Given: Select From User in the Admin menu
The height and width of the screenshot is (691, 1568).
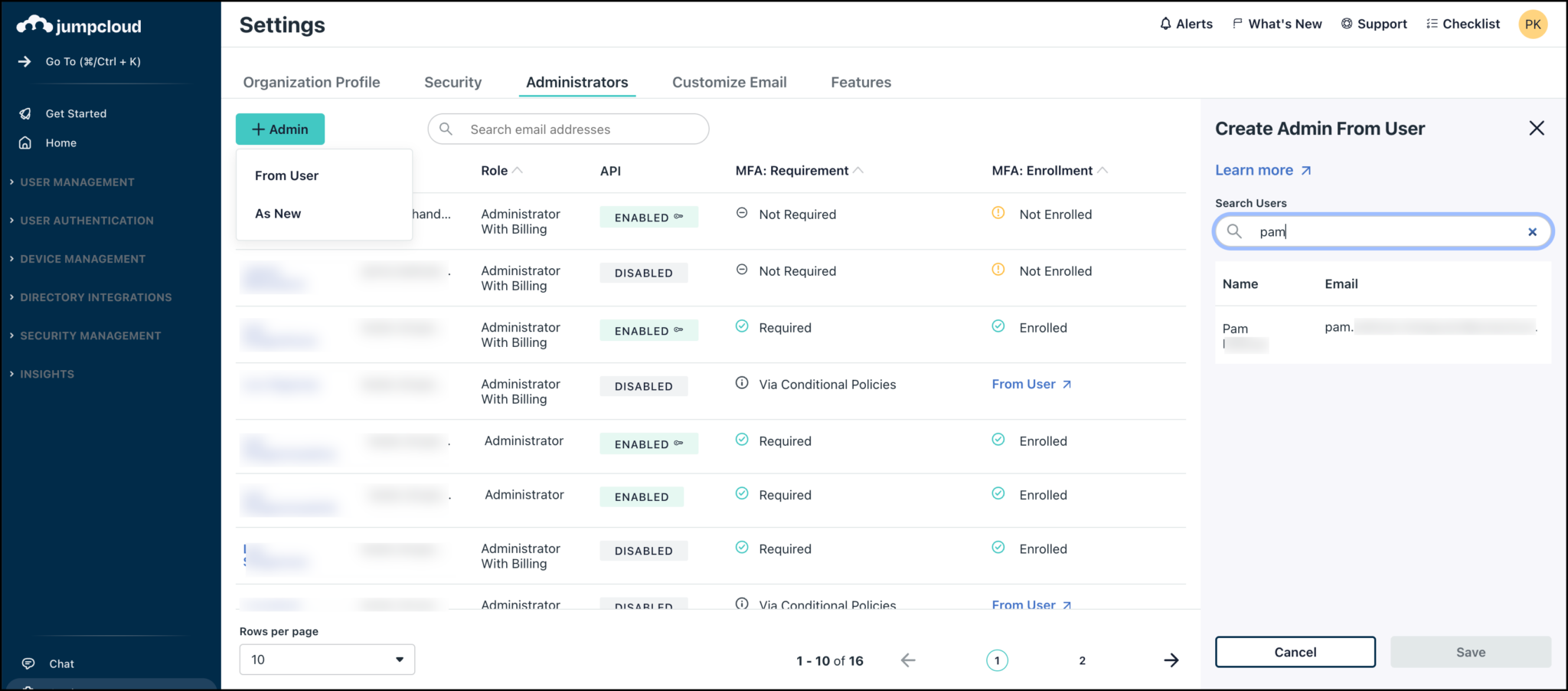Looking at the screenshot, I should pos(286,175).
